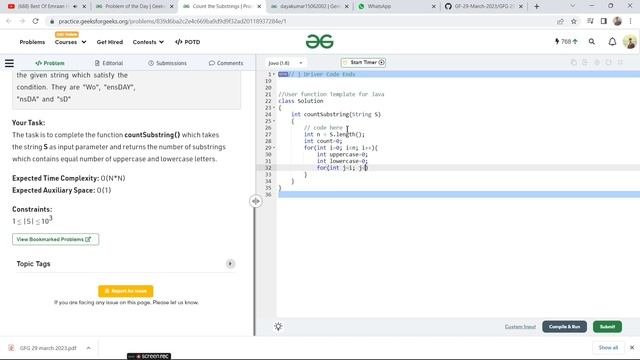Screen dimensions: 640x360
Task: Click the 'Constraints:' heading
Action: point(32,209)
